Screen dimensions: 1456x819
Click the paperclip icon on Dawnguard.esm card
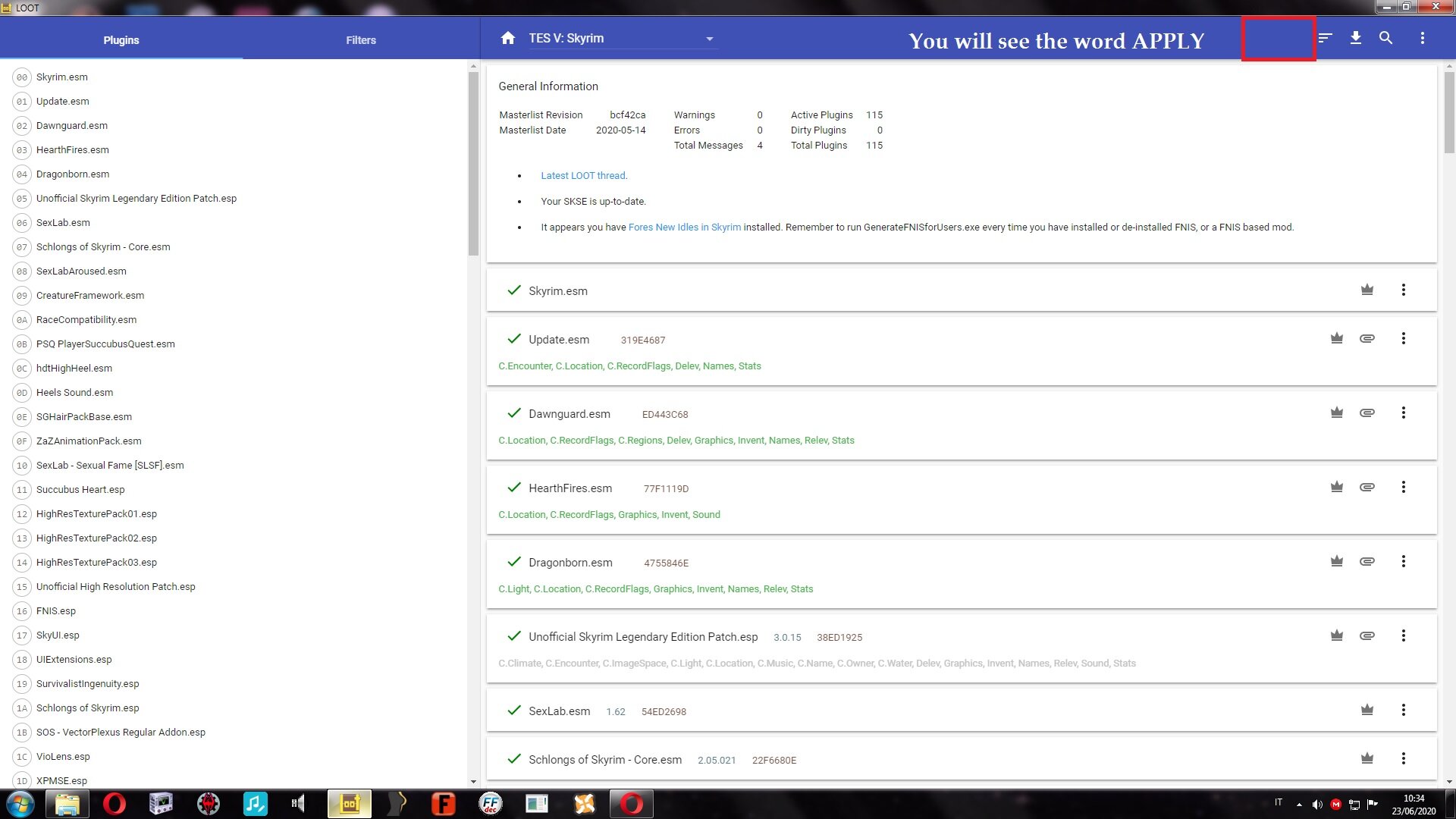pos(1367,413)
